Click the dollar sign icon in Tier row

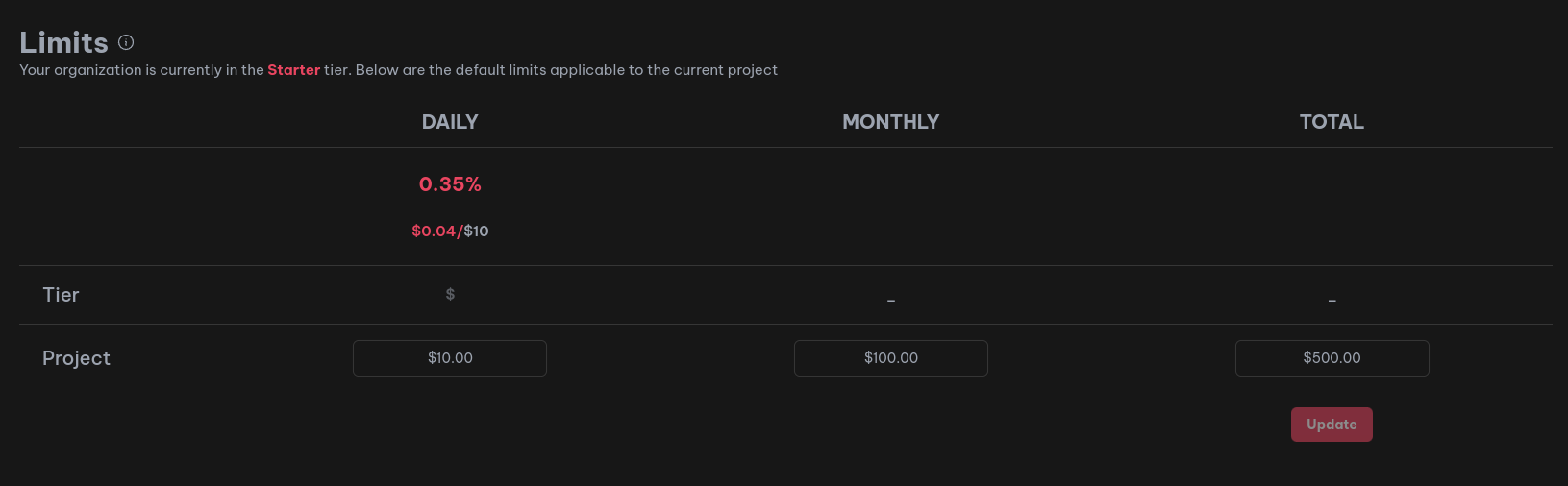point(450,294)
